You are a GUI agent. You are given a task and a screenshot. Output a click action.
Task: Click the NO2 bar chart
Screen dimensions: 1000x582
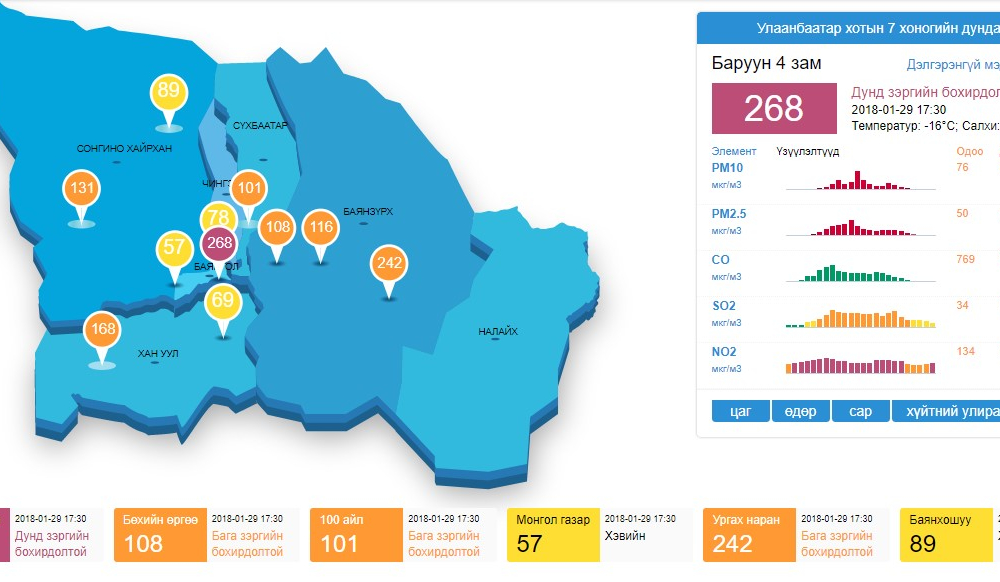(860, 365)
